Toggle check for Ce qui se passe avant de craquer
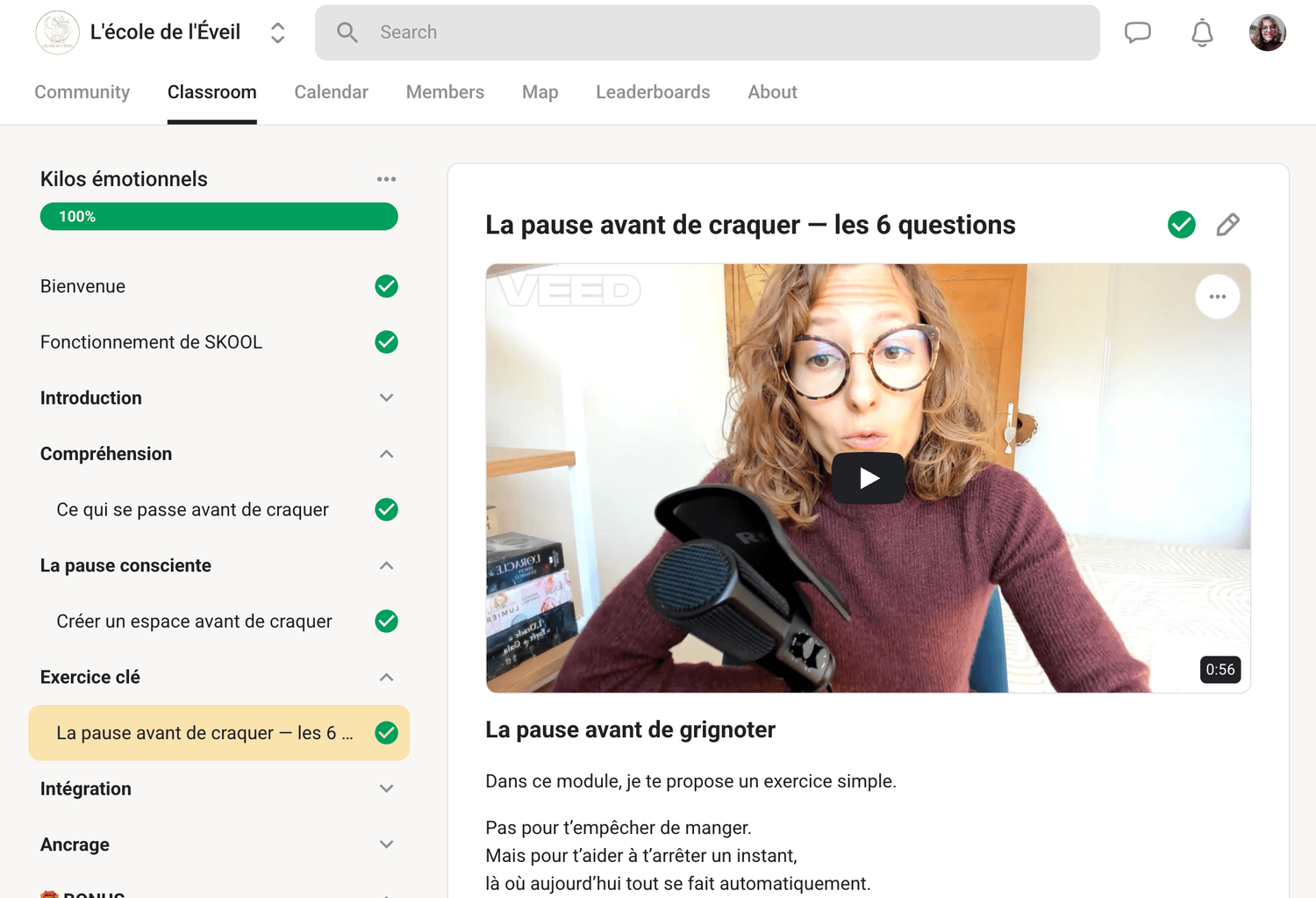 click(x=386, y=510)
